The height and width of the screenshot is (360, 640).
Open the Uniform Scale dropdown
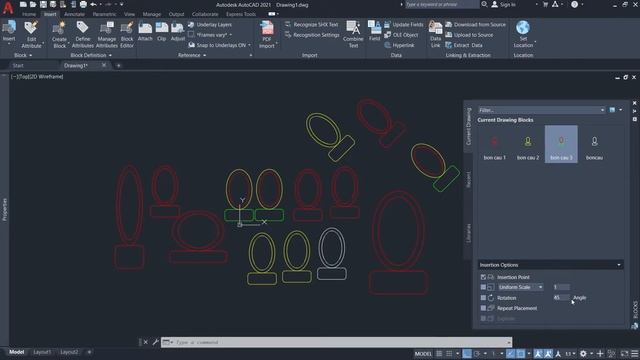point(521,287)
